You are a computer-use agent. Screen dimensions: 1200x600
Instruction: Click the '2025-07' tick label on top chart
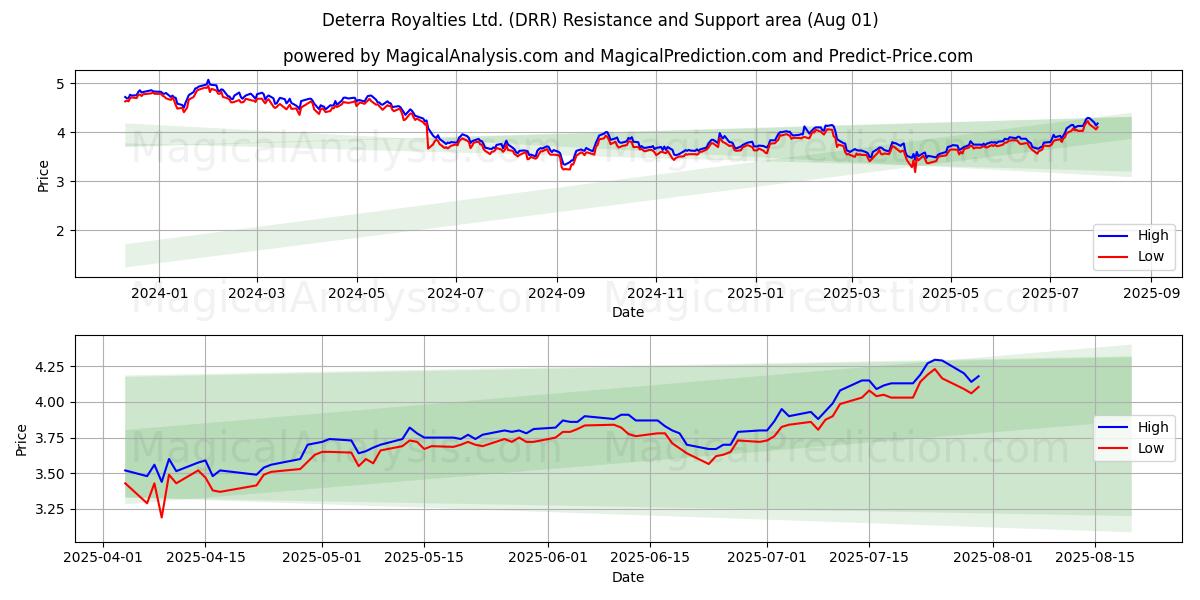coord(1050,293)
